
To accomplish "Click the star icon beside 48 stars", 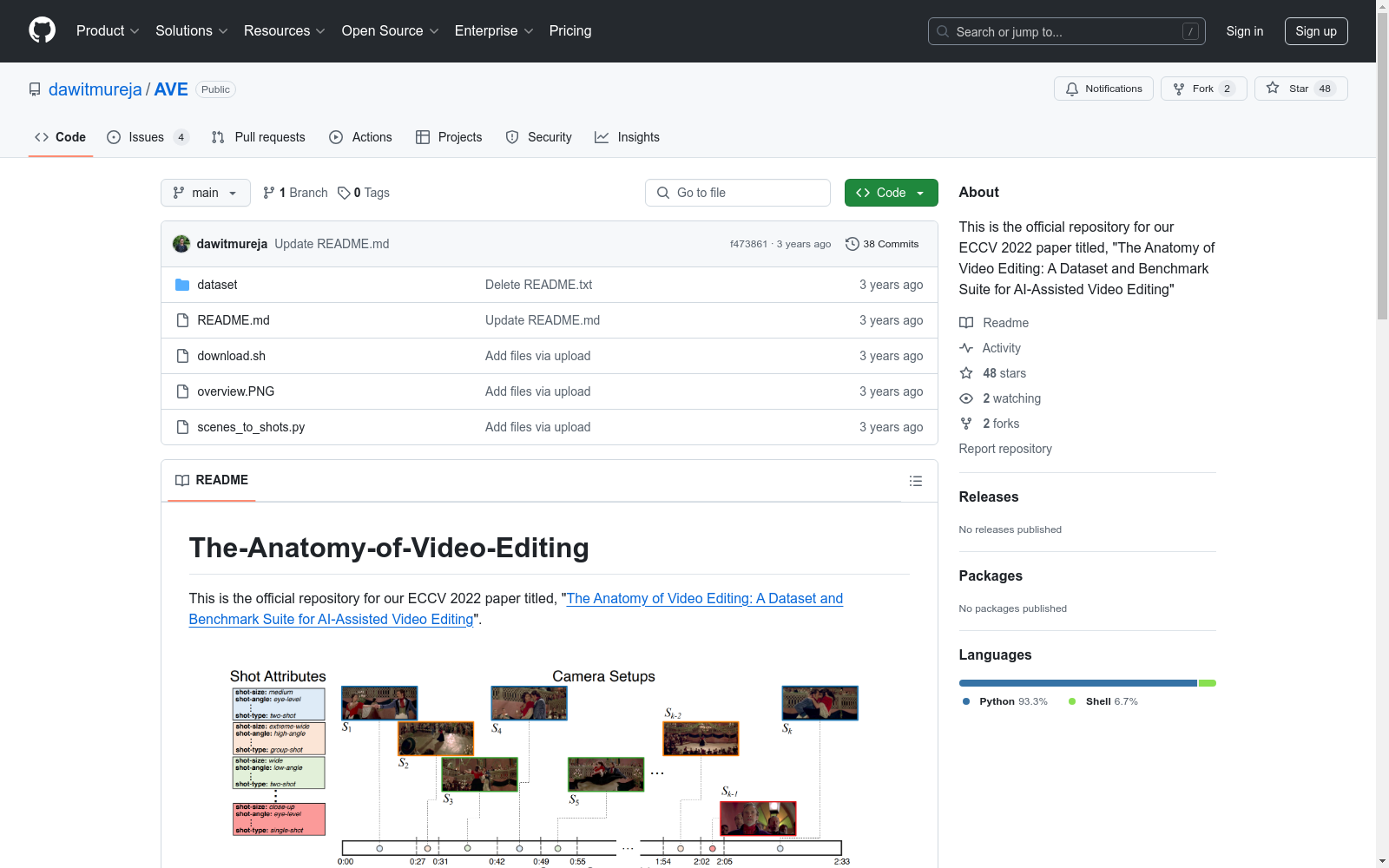I will click(966, 373).
